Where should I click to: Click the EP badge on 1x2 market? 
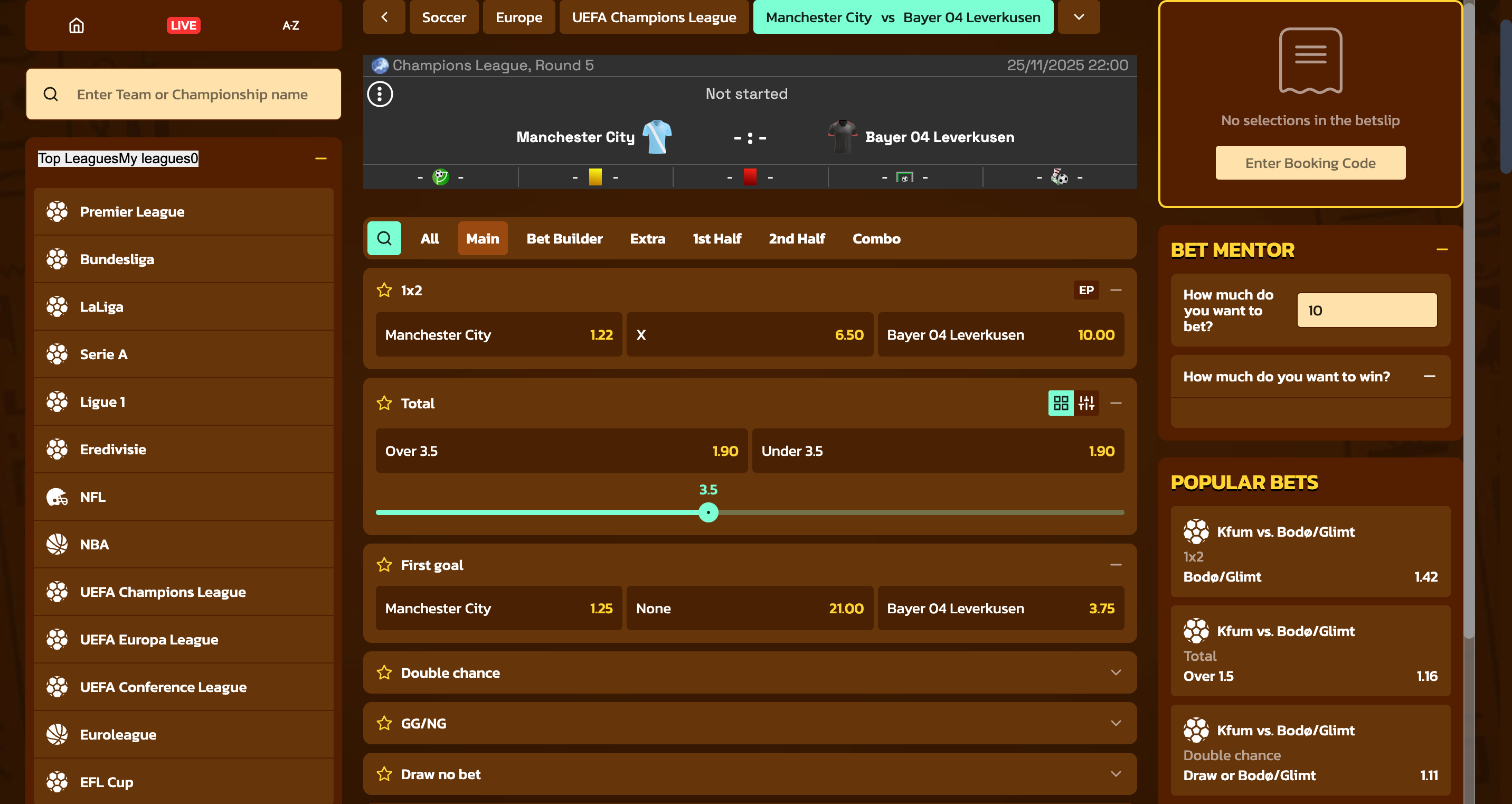click(x=1086, y=290)
